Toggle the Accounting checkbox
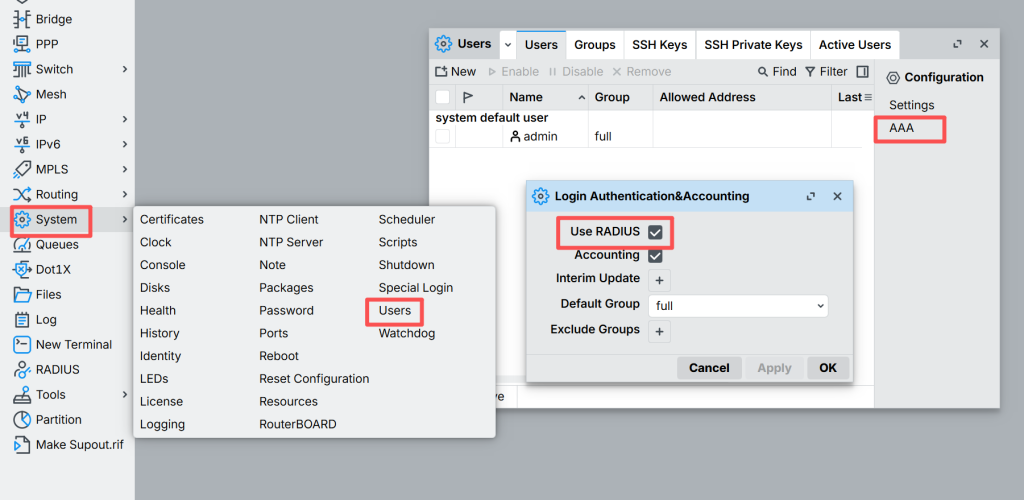The image size is (1024, 500). click(x=656, y=256)
